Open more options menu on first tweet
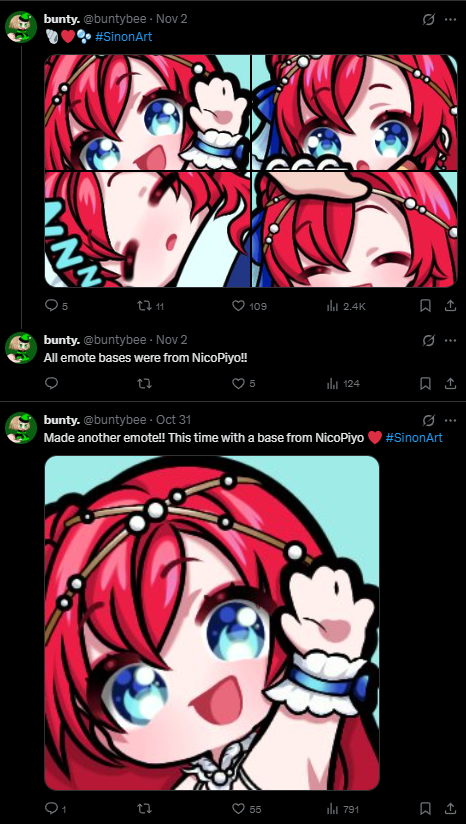Screen dimensions: 466x824 tap(450, 19)
